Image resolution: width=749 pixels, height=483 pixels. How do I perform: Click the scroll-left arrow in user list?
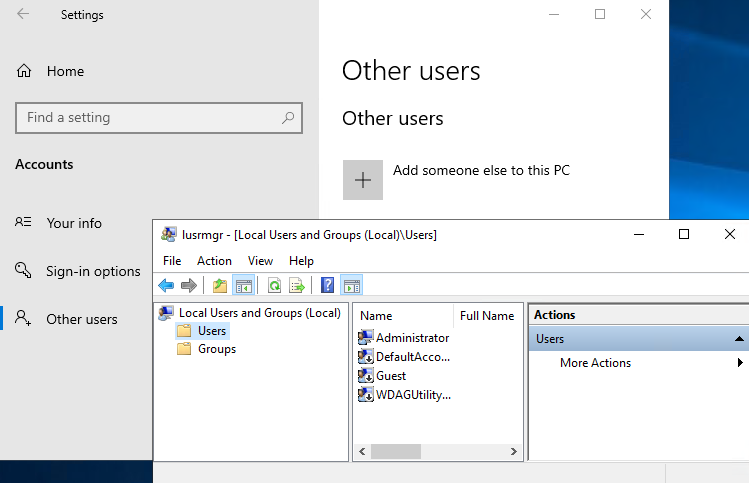tap(362, 451)
